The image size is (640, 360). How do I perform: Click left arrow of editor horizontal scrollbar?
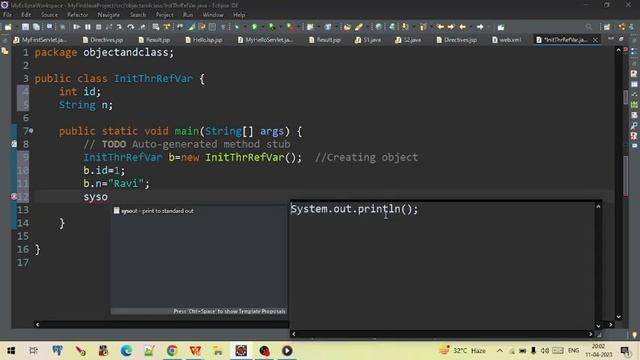tap(37, 324)
